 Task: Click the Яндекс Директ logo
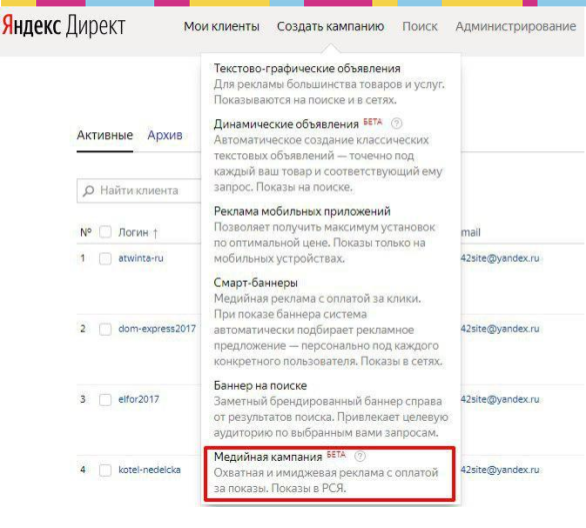pyautogui.click(x=64, y=26)
